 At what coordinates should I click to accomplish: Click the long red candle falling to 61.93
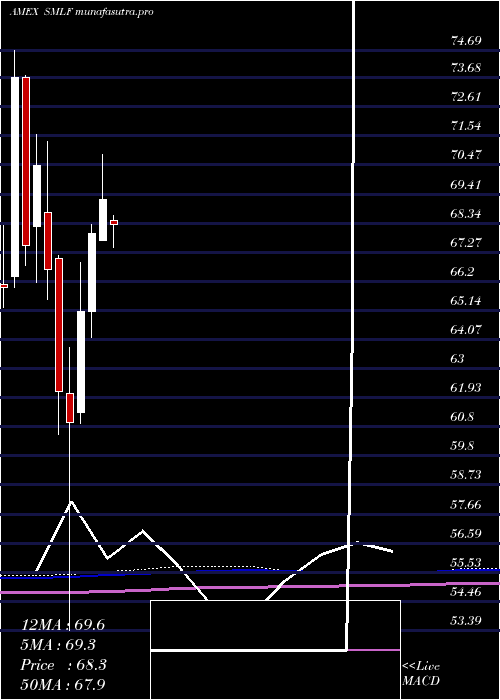coord(59,325)
